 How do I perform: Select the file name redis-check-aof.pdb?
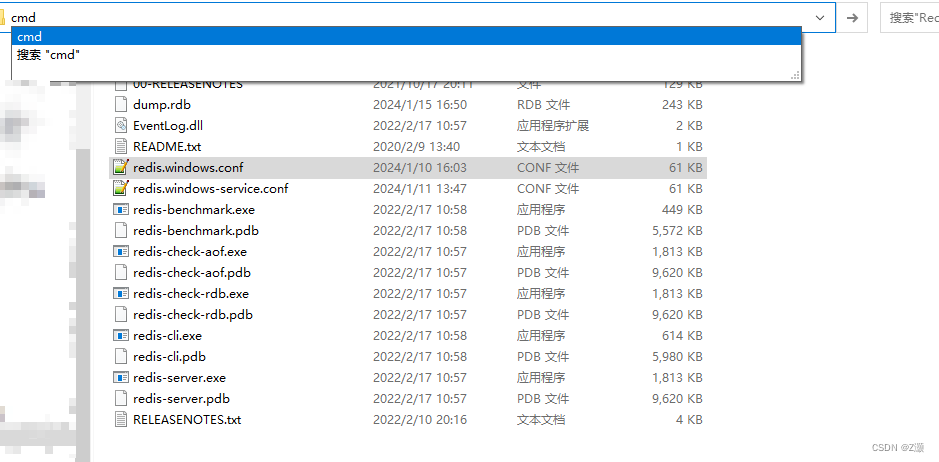(x=192, y=273)
